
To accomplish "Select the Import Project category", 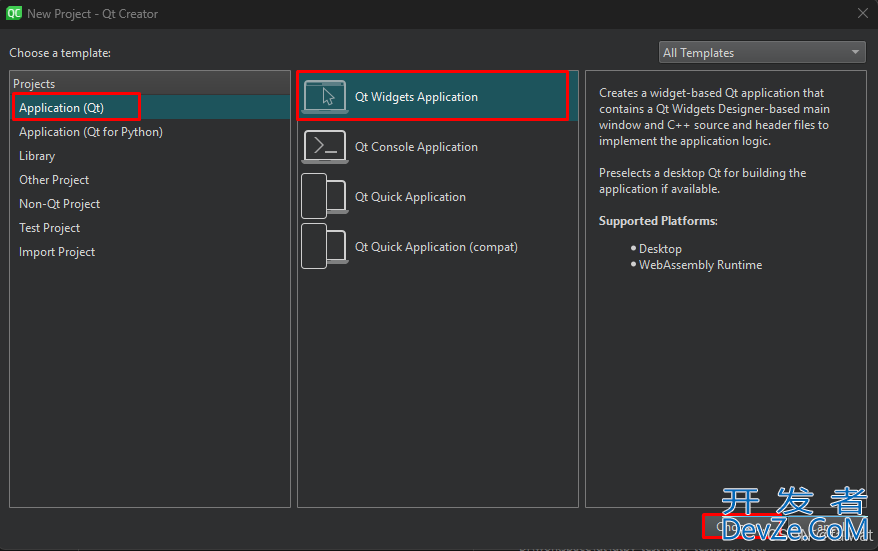I will pos(151,252).
